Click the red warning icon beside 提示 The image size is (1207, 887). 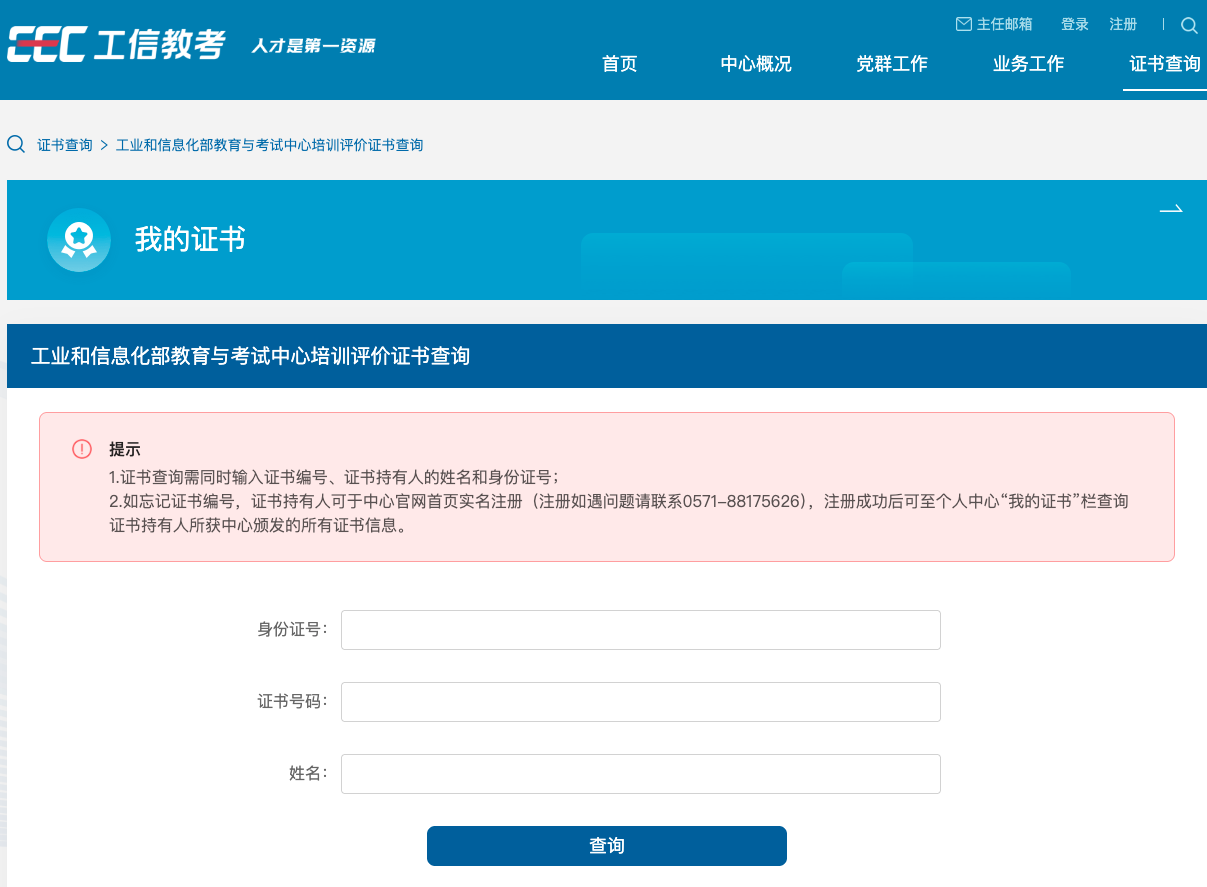coord(82,449)
